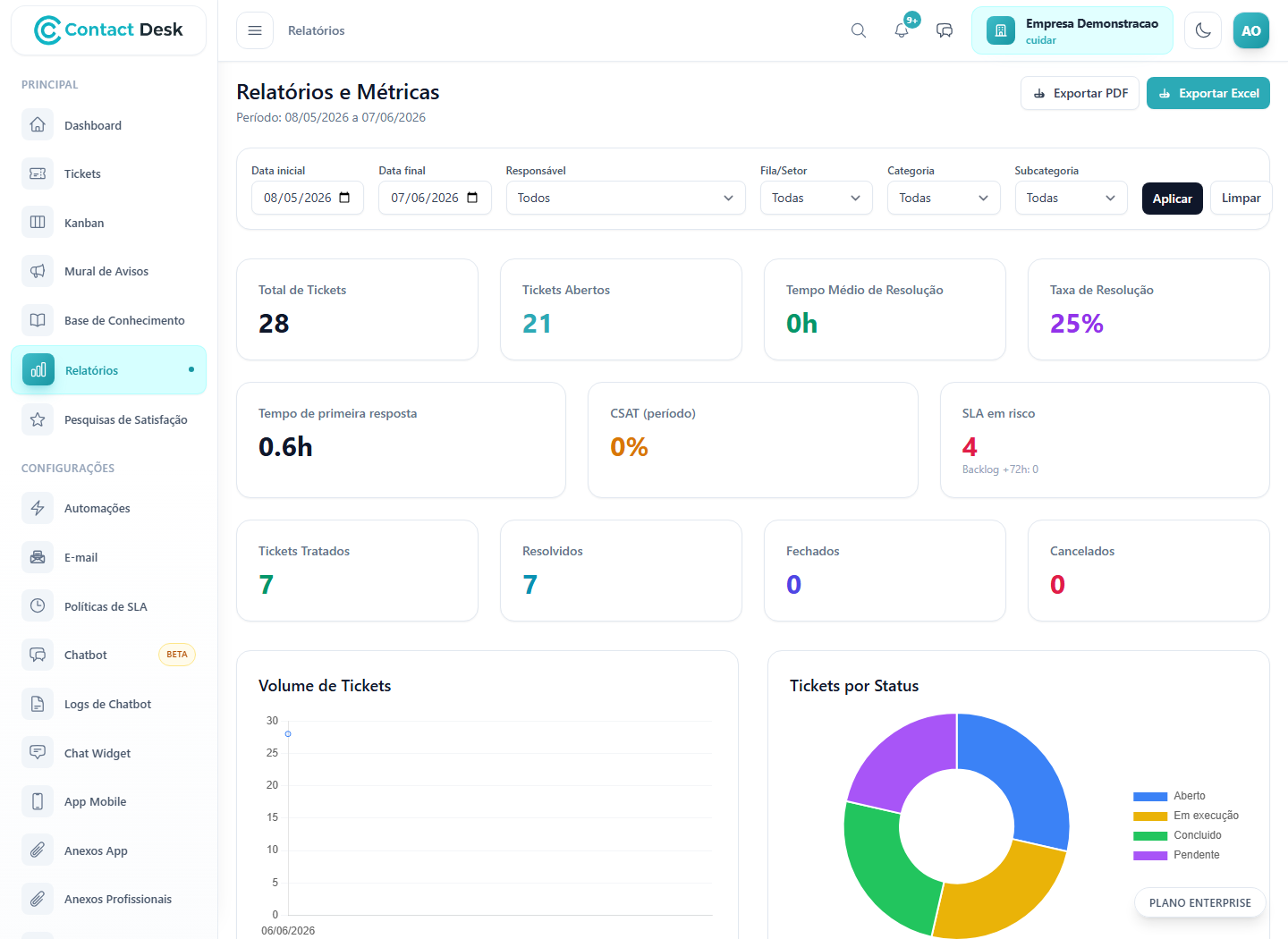Click the search magnifier icon
The width and height of the screenshot is (1288, 939).
(x=858, y=30)
